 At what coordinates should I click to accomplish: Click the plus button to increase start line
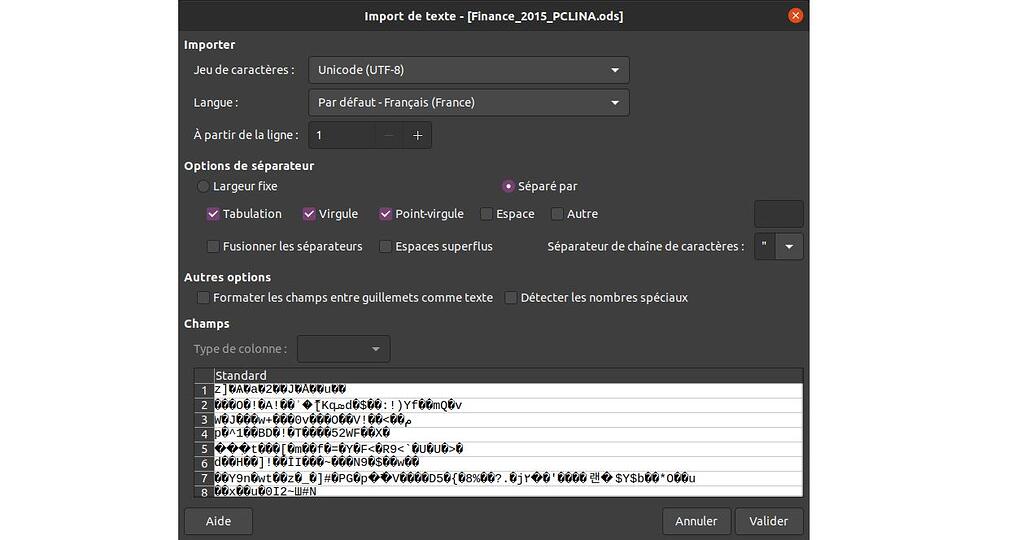418,135
